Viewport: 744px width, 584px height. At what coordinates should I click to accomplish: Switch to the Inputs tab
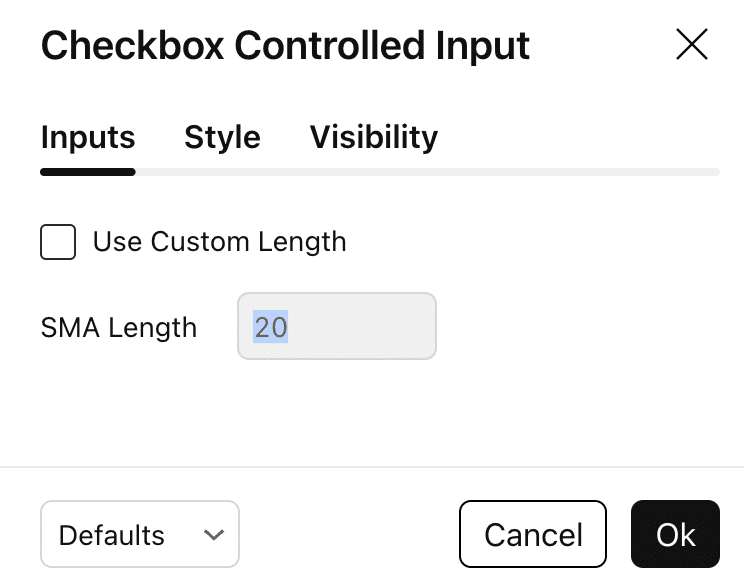point(88,137)
